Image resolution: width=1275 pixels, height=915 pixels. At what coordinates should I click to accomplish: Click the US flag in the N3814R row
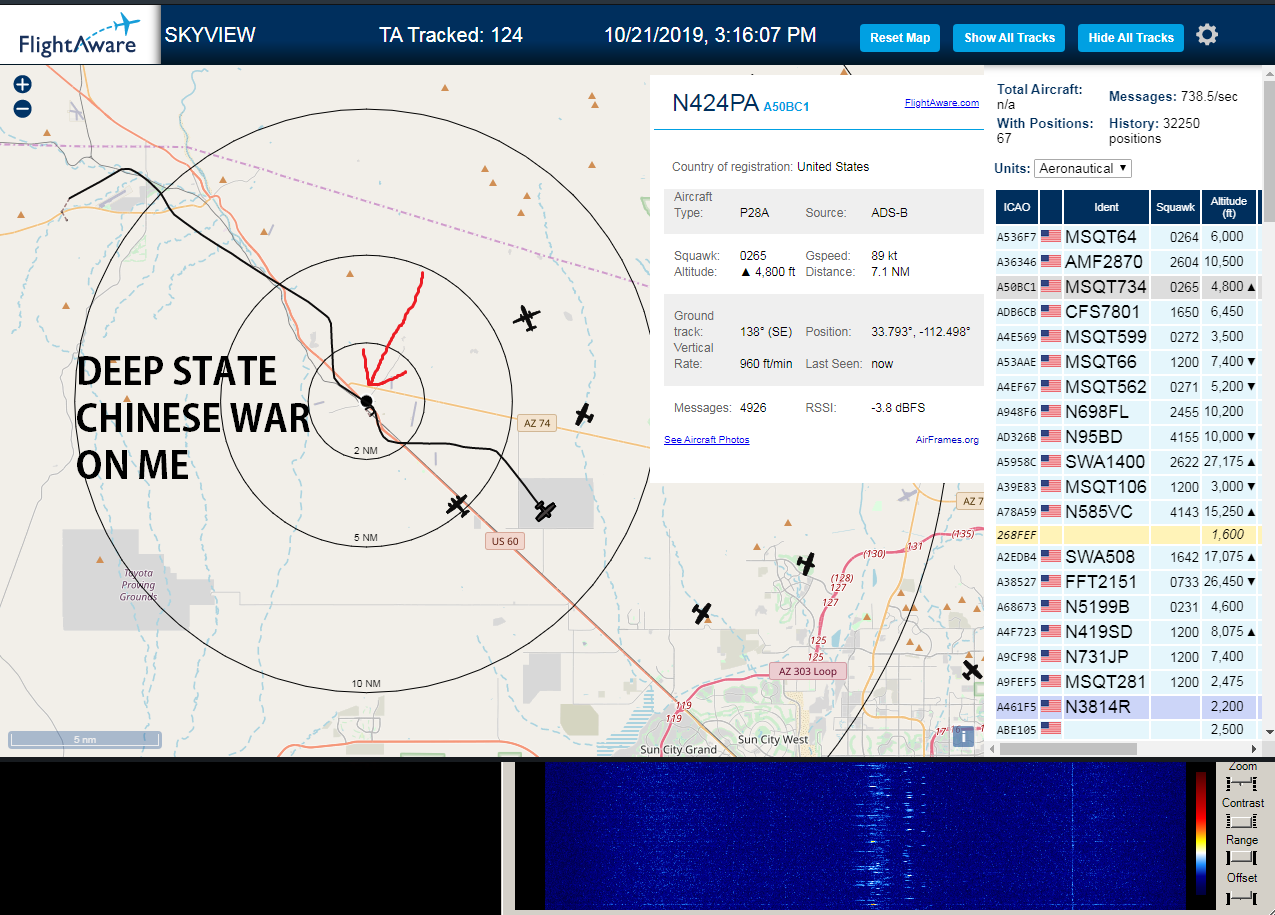pos(1051,707)
